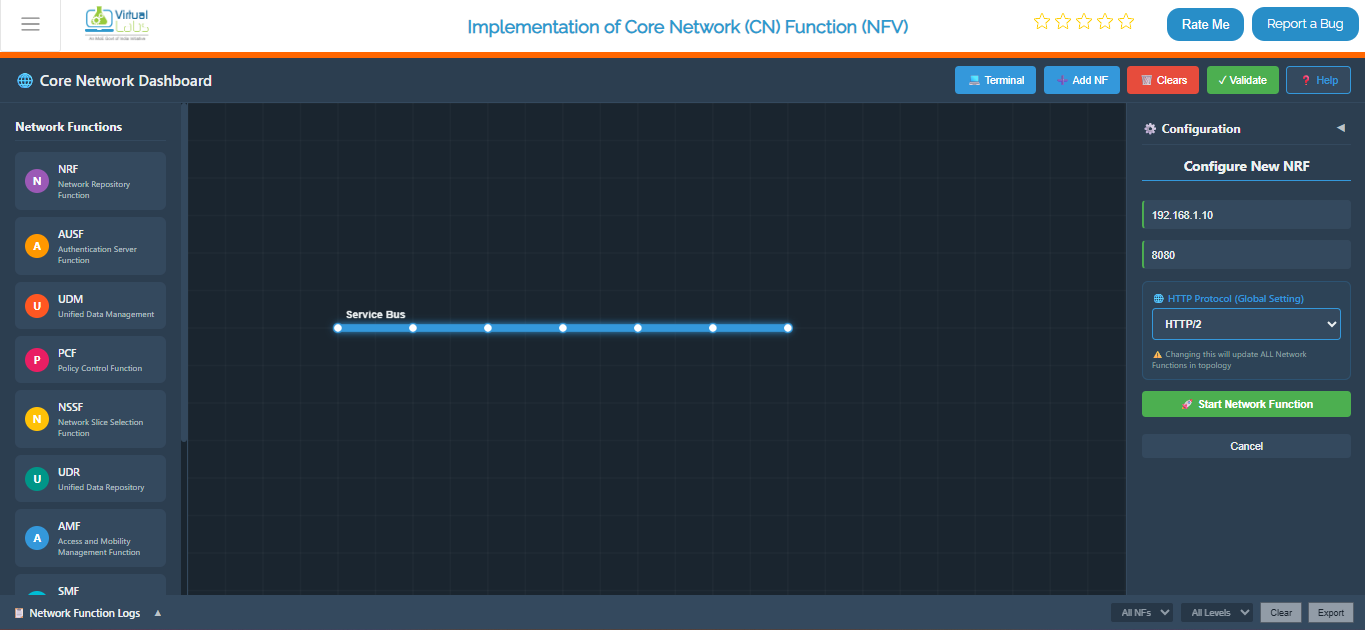This screenshot has height=630, width=1365.
Task: Select the fifth rating star
Action: click(x=1125, y=21)
